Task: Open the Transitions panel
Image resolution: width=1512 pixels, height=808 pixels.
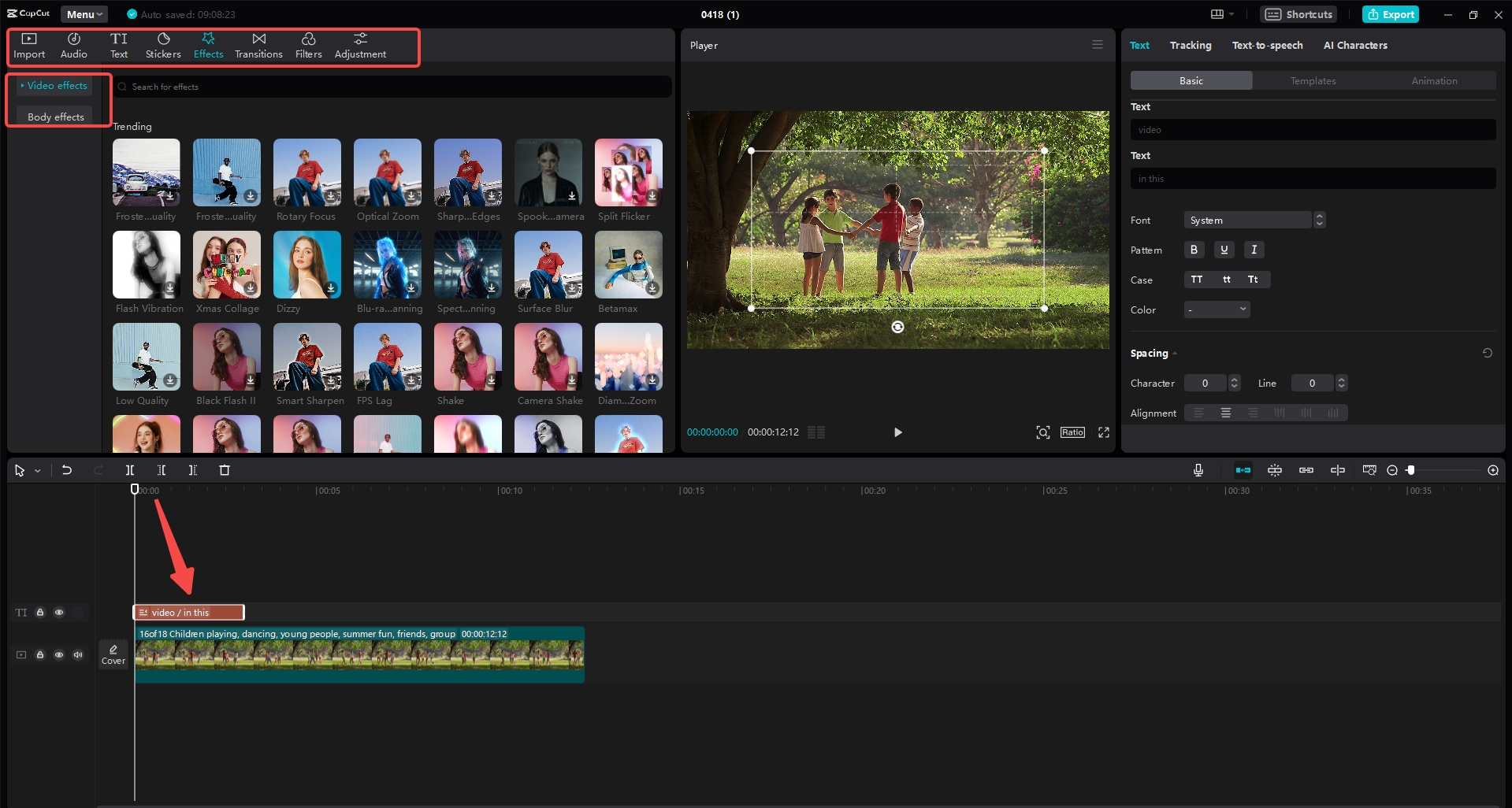Action: click(x=258, y=45)
